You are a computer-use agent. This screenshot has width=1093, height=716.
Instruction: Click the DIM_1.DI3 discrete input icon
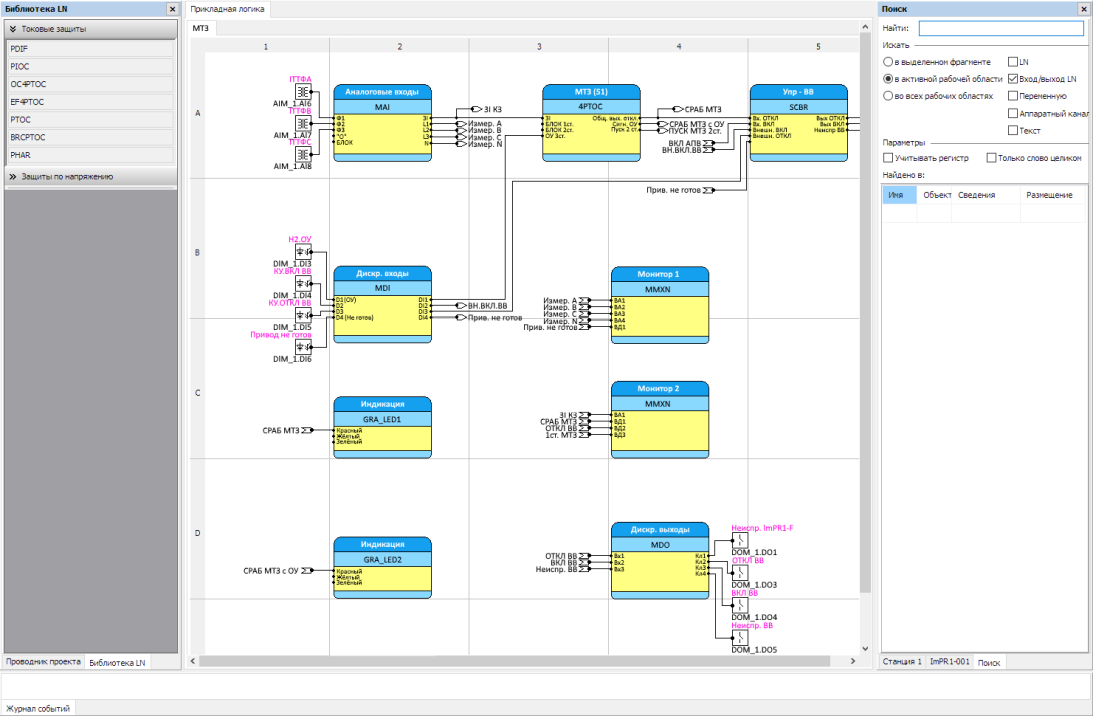coord(302,252)
